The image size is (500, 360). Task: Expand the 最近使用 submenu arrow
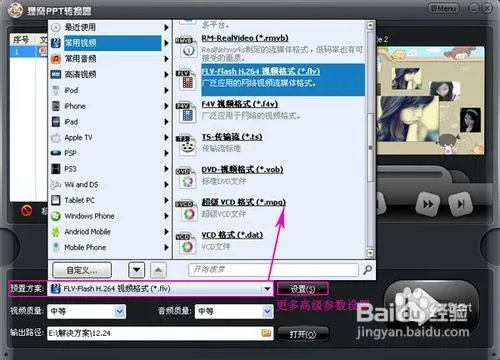(166, 27)
